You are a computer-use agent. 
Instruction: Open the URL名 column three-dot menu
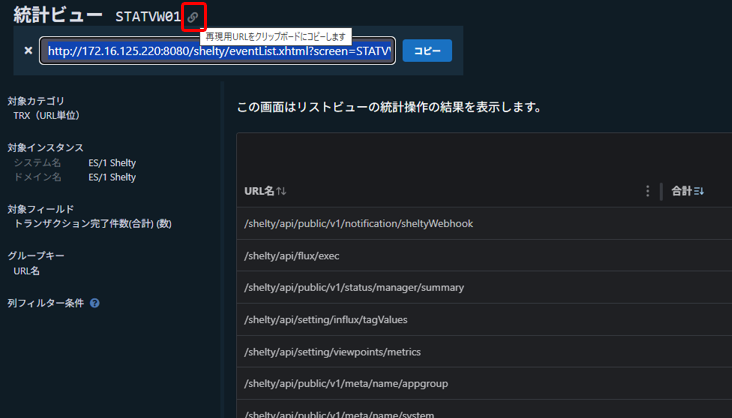pyautogui.click(x=648, y=191)
